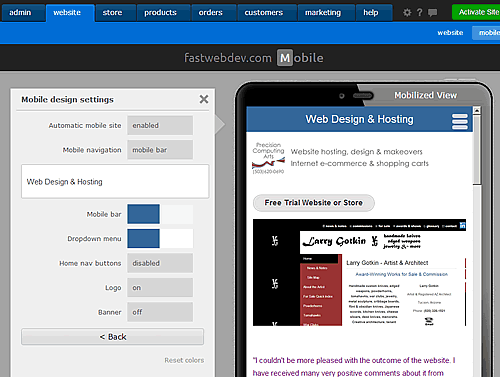This screenshot has height=377, width=500.
Task: Pick the light Mobile bar text color swatch
Action: pos(176,214)
